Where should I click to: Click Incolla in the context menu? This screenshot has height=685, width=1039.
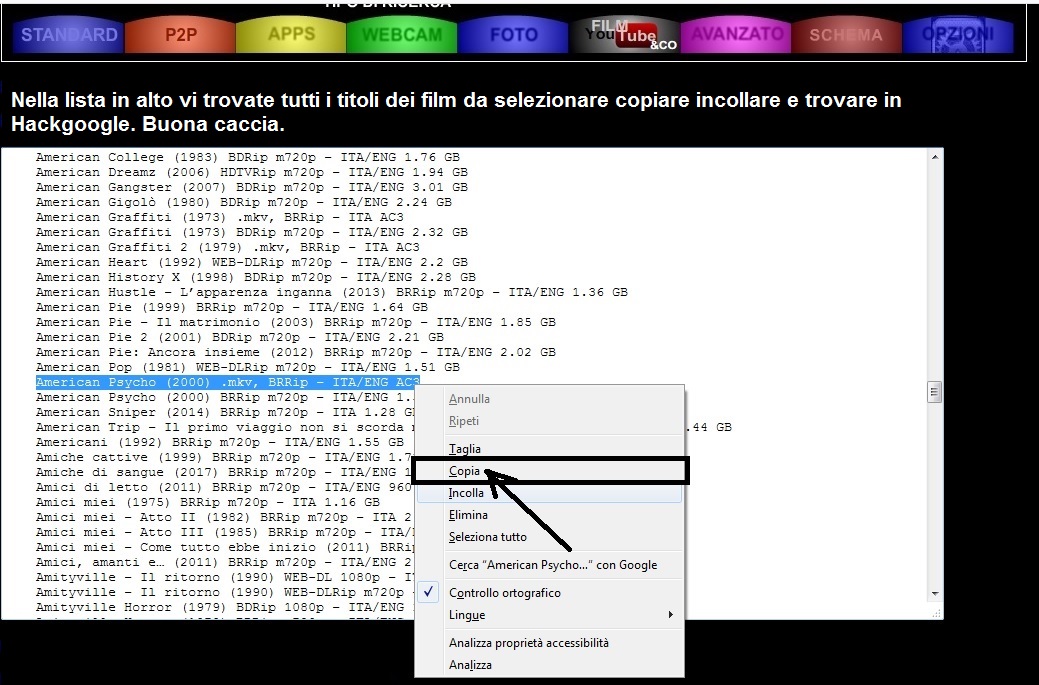(x=549, y=493)
